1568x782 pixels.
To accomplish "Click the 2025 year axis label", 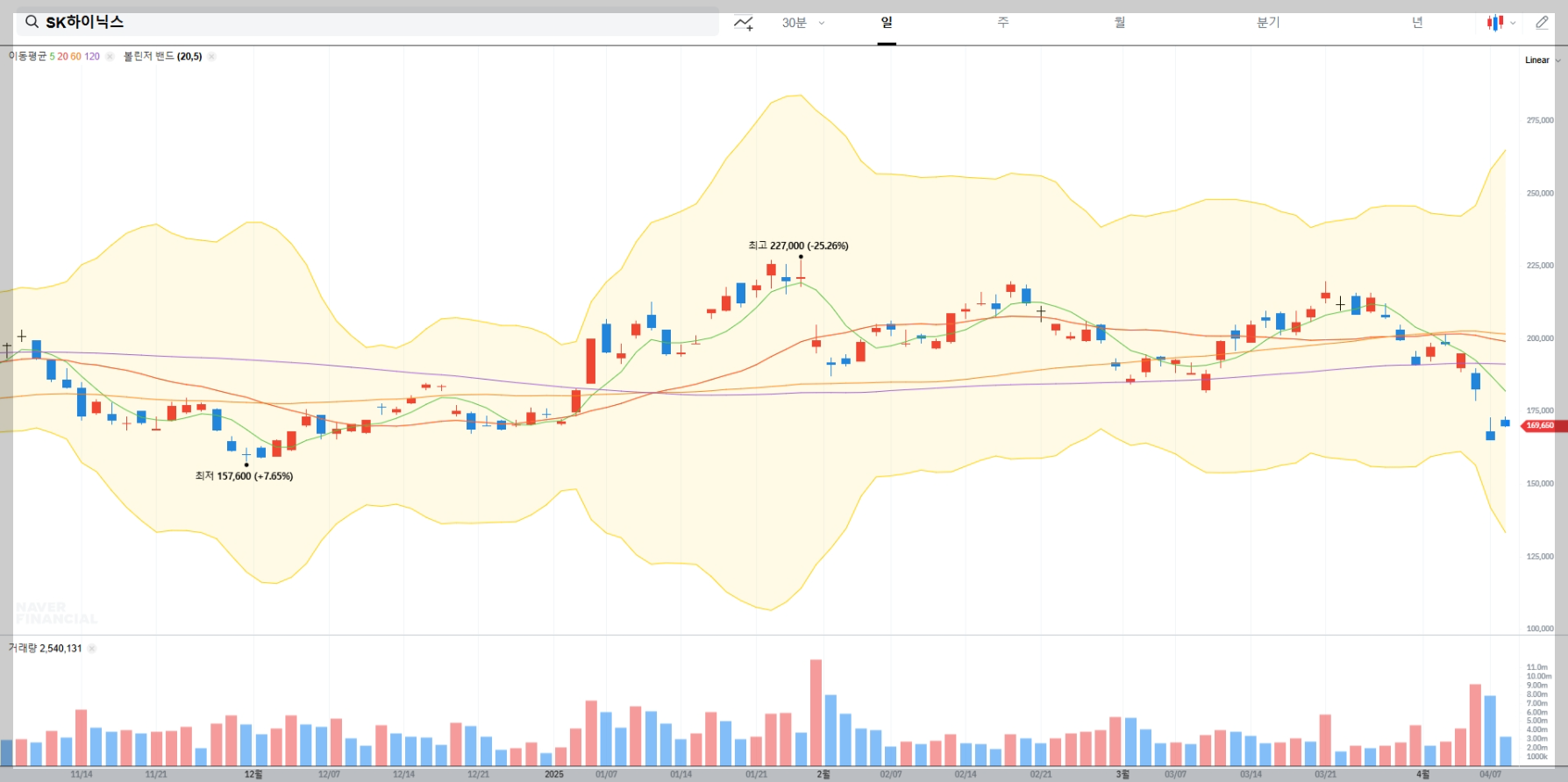I will pyautogui.click(x=554, y=774).
